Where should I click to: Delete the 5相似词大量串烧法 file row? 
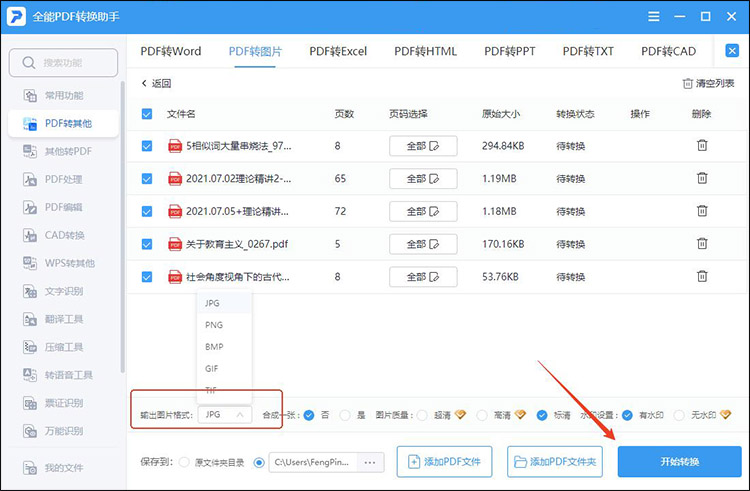tap(702, 145)
